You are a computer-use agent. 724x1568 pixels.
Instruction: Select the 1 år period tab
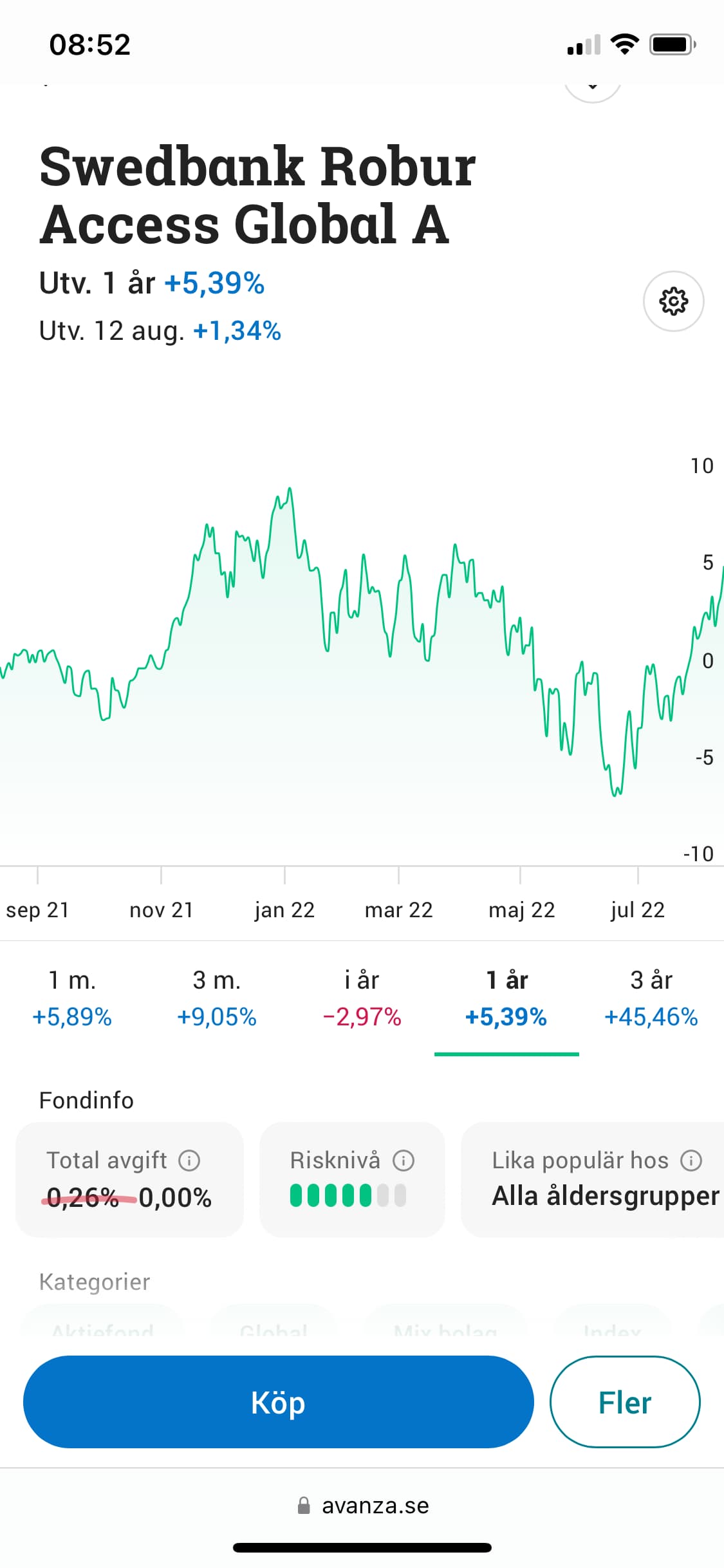506,998
